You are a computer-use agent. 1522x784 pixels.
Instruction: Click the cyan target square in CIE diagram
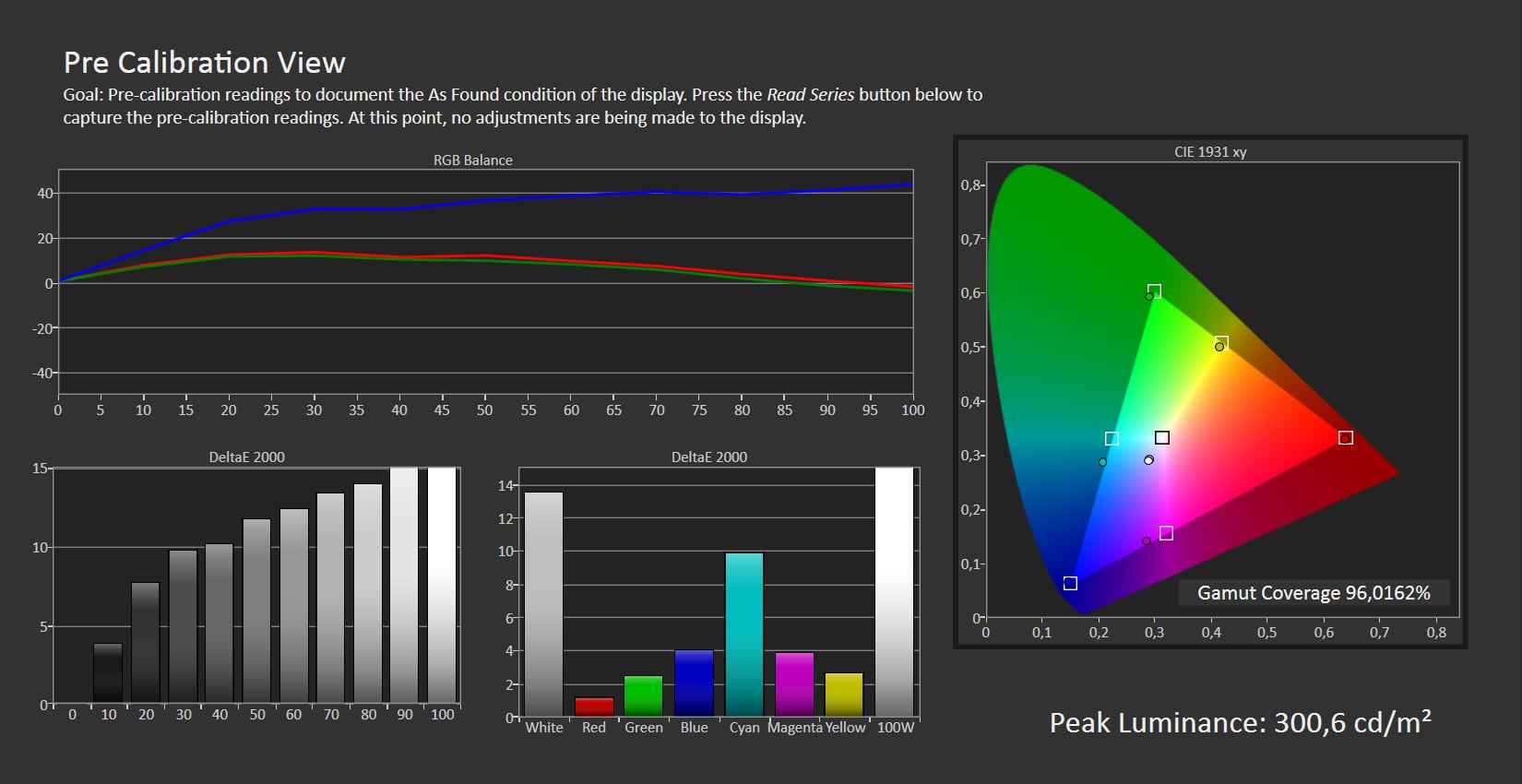[x=1112, y=438]
